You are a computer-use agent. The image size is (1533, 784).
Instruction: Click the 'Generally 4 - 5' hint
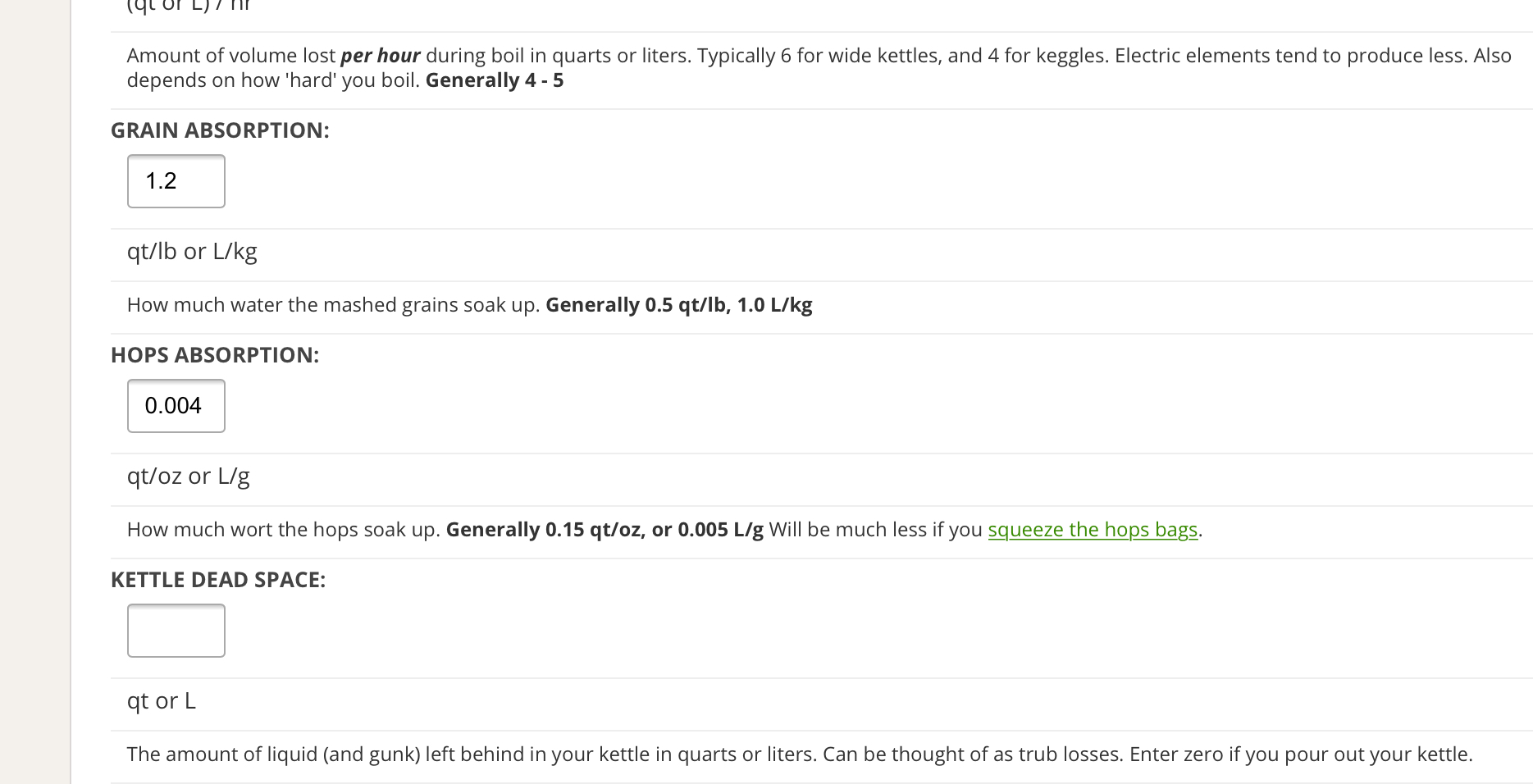tap(494, 80)
